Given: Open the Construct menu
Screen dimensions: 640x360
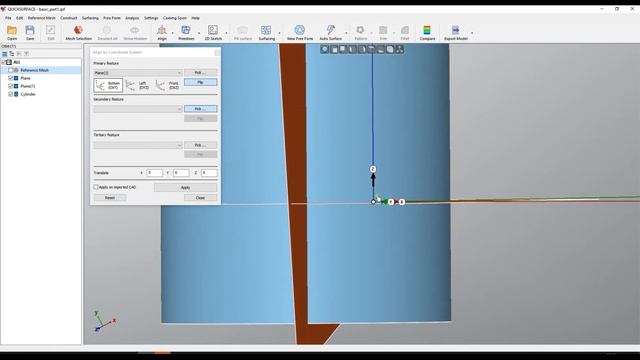Looking at the screenshot, I should coord(69,18).
